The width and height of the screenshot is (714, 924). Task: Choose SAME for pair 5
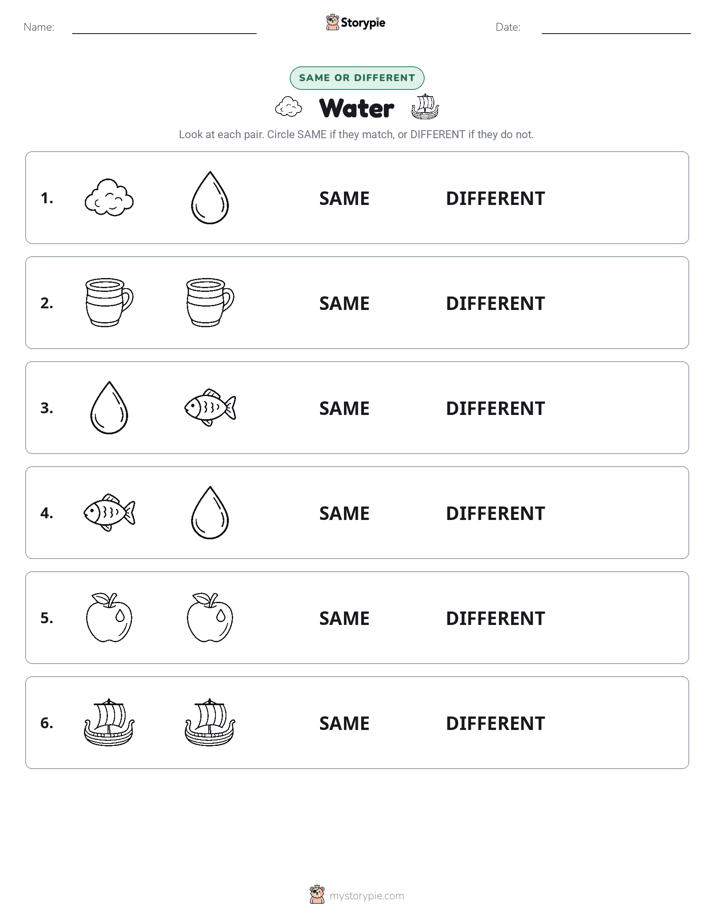(345, 618)
